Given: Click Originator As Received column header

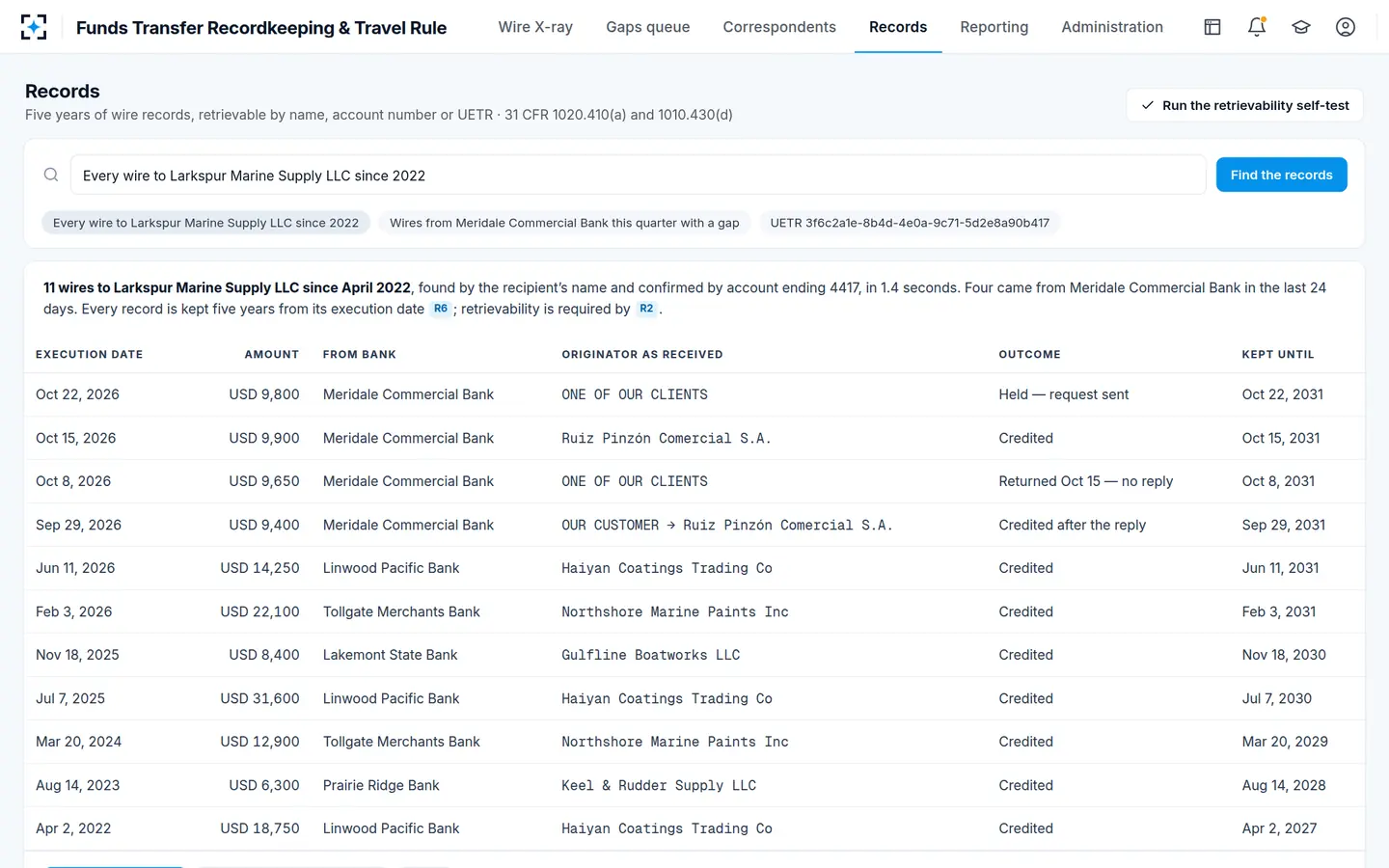Looking at the screenshot, I should point(642,355).
